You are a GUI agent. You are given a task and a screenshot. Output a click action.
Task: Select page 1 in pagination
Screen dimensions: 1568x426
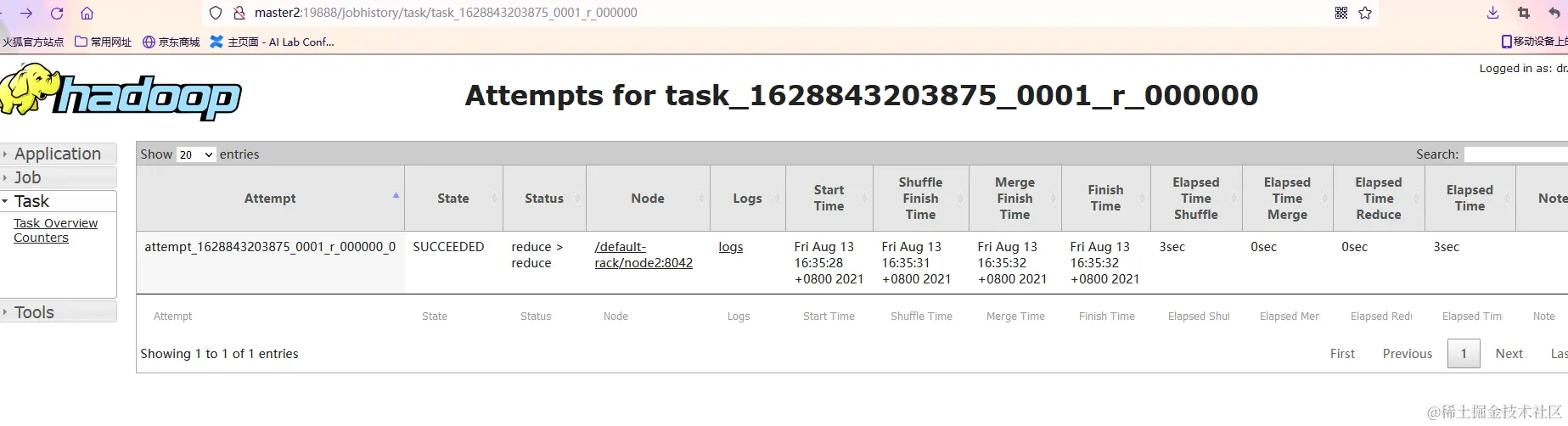pyautogui.click(x=1464, y=354)
